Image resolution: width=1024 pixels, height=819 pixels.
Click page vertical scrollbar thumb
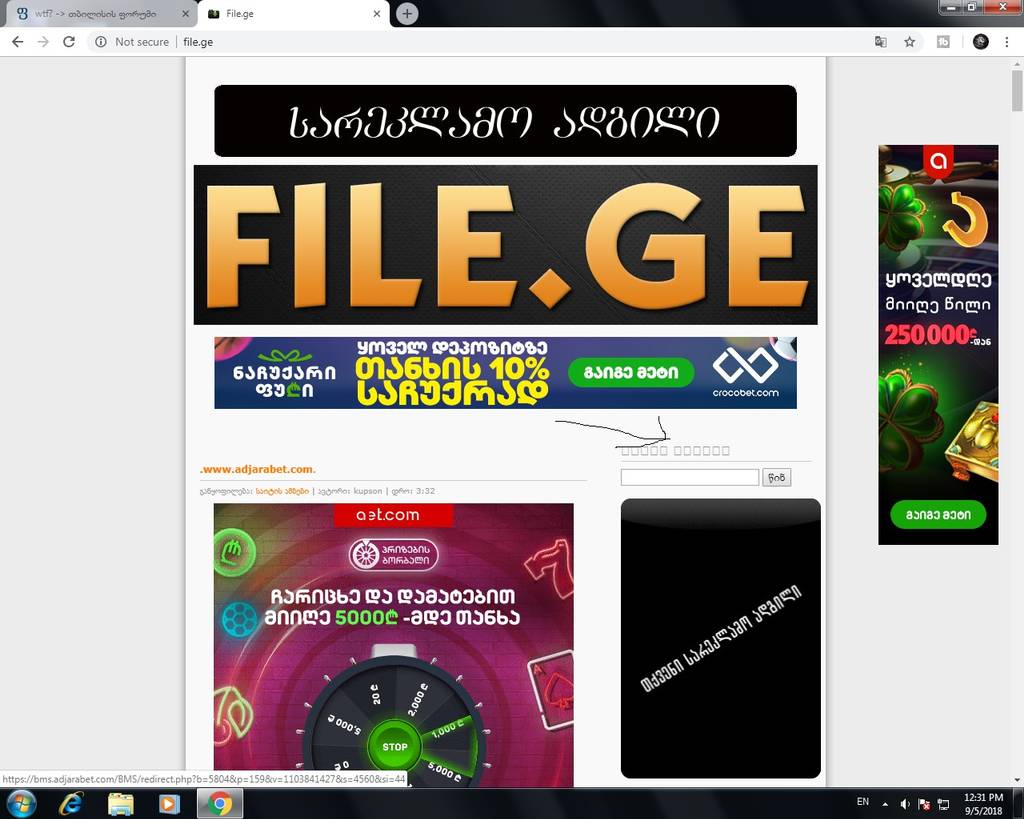1017,90
